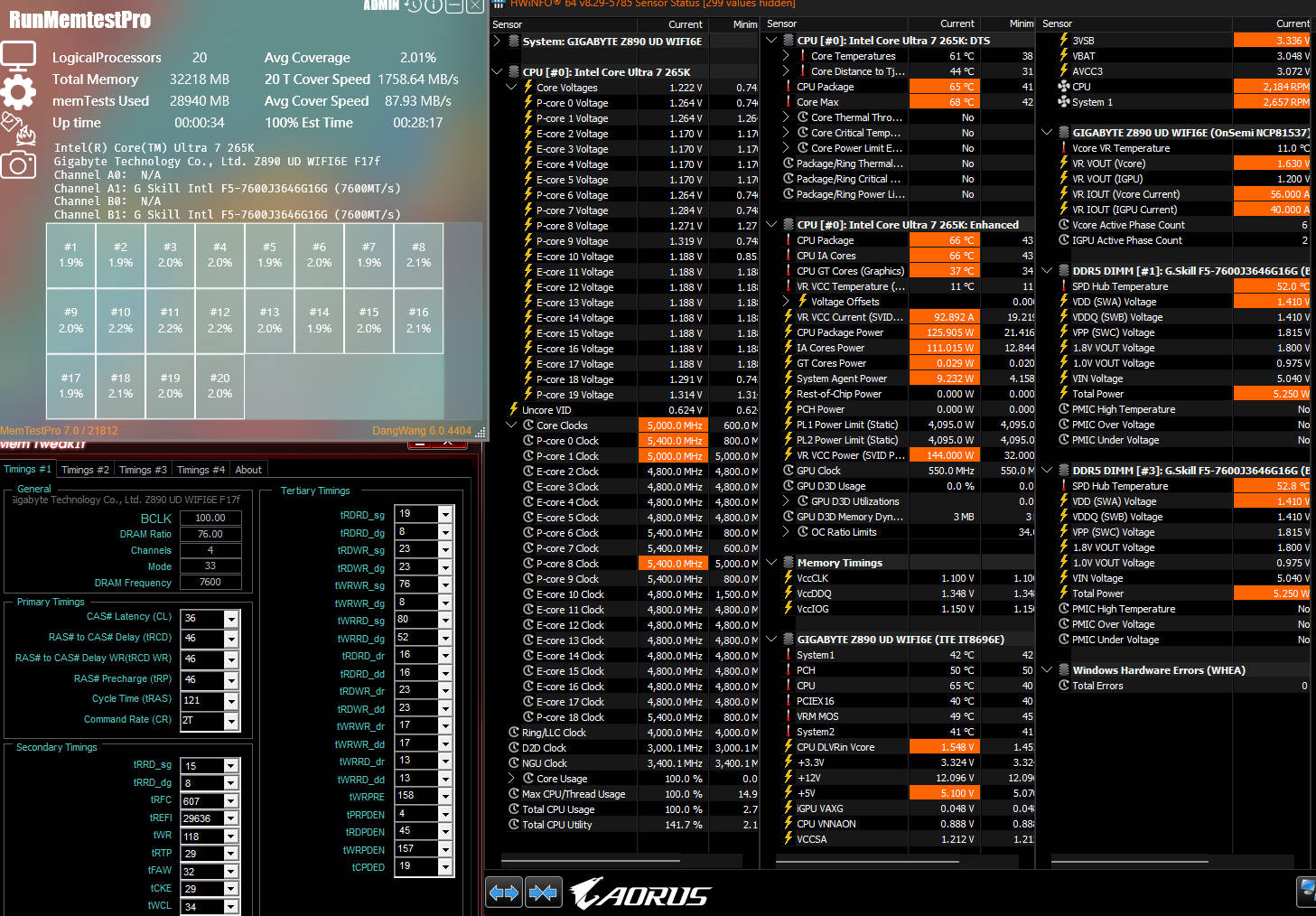This screenshot has height=916, width=1316.
Task: Click fan icon next to System 1 RPM row
Action: pyautogui.click(x=1063, y=102)
